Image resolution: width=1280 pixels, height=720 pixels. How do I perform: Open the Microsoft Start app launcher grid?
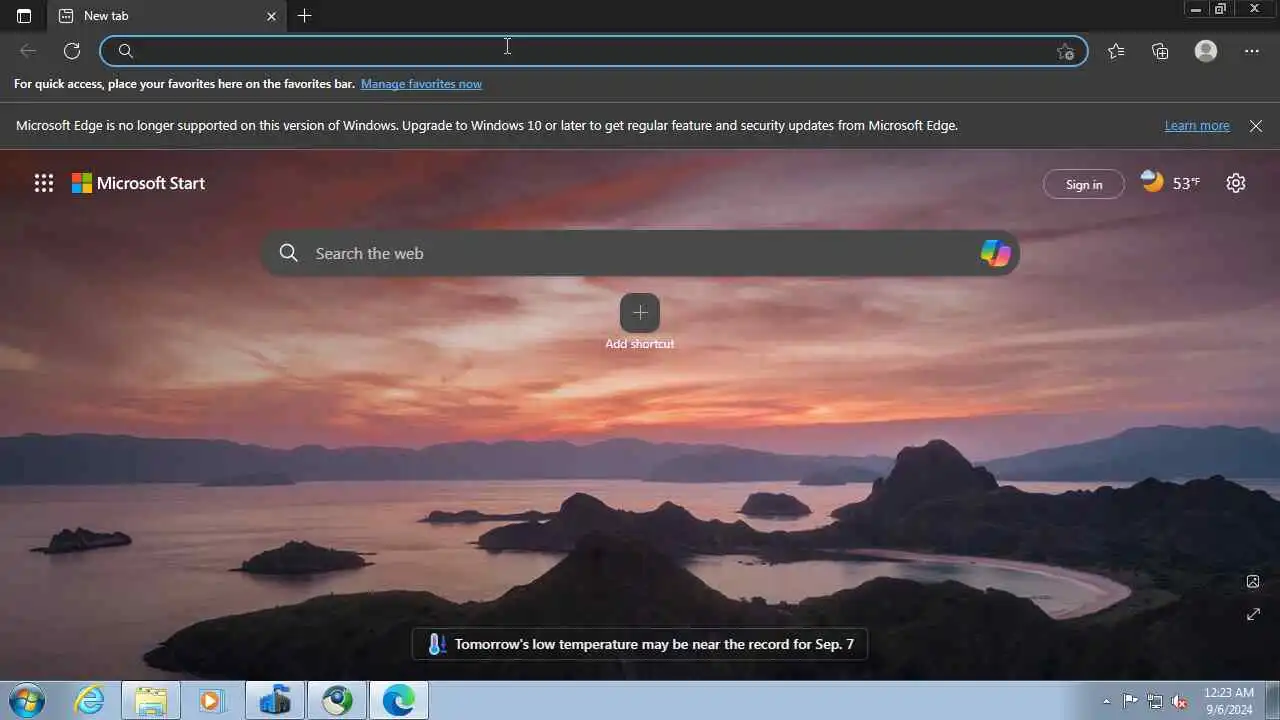click(x=44, y=183)
